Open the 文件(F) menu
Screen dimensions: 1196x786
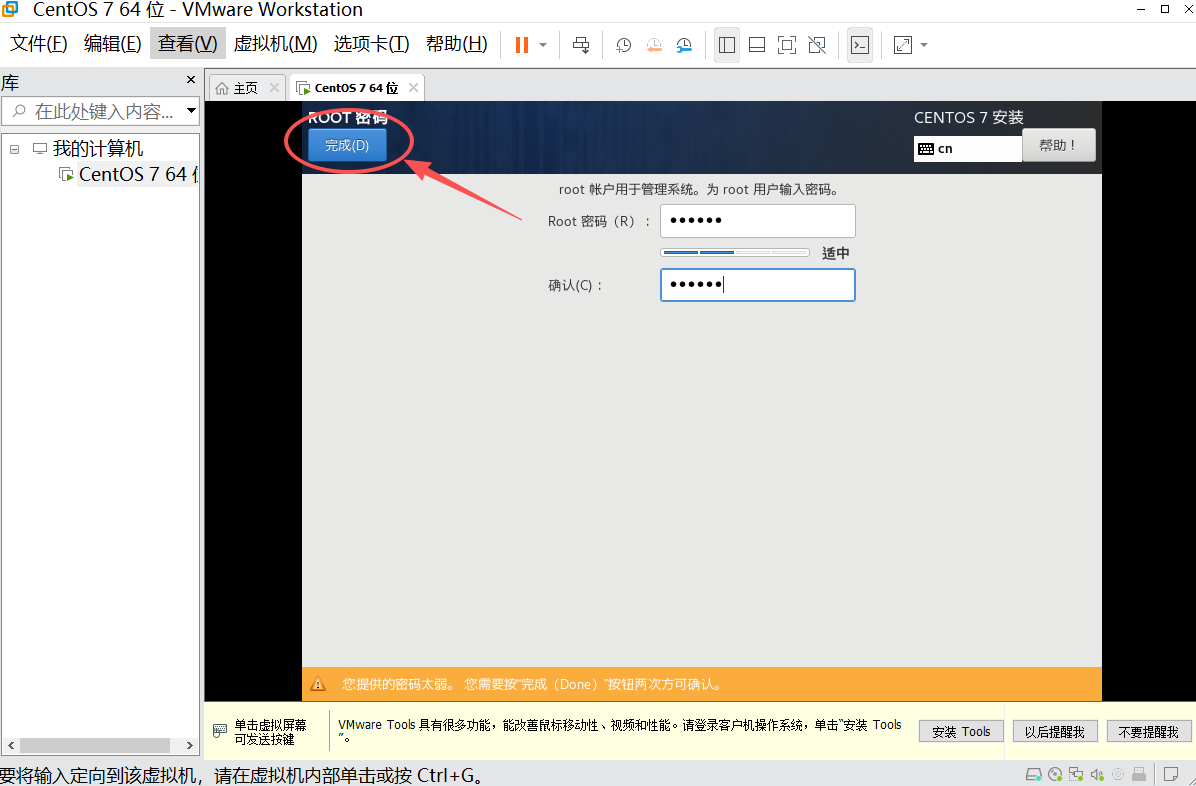tap(38, 43)
